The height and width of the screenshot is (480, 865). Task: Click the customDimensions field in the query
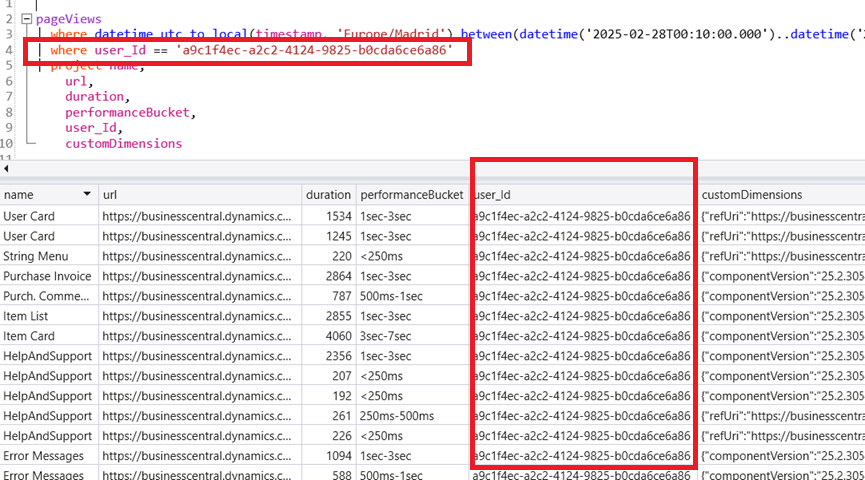(x=123, y=143)
